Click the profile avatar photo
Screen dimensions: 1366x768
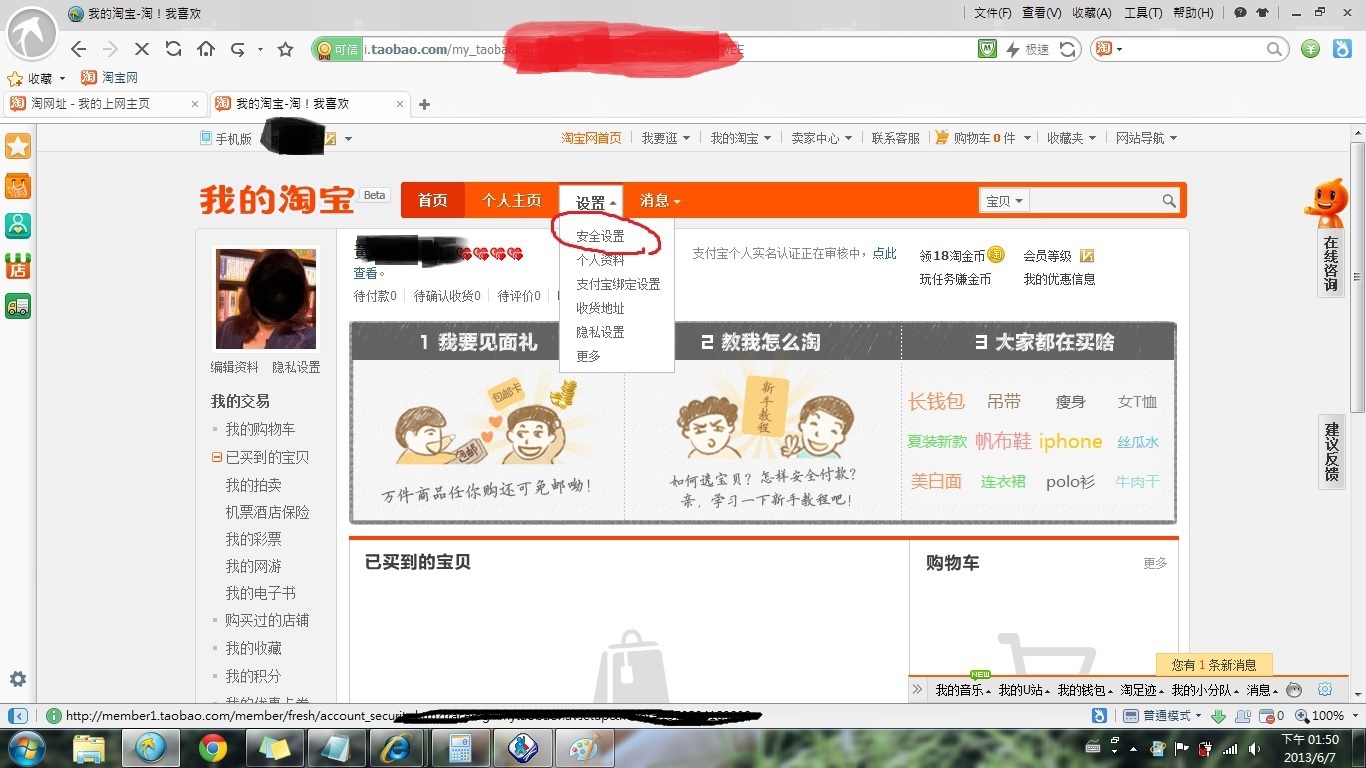click(266, 299)
